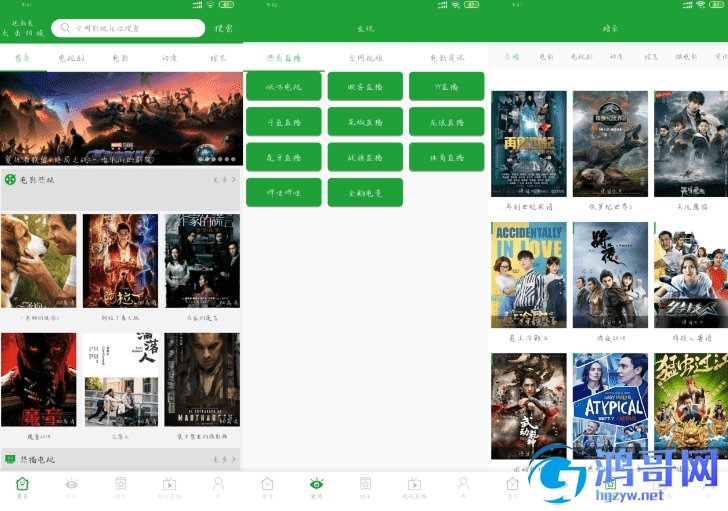Open the YY直播 live channel button
Screen dimensions: 728x511
[x=447, y=86]
